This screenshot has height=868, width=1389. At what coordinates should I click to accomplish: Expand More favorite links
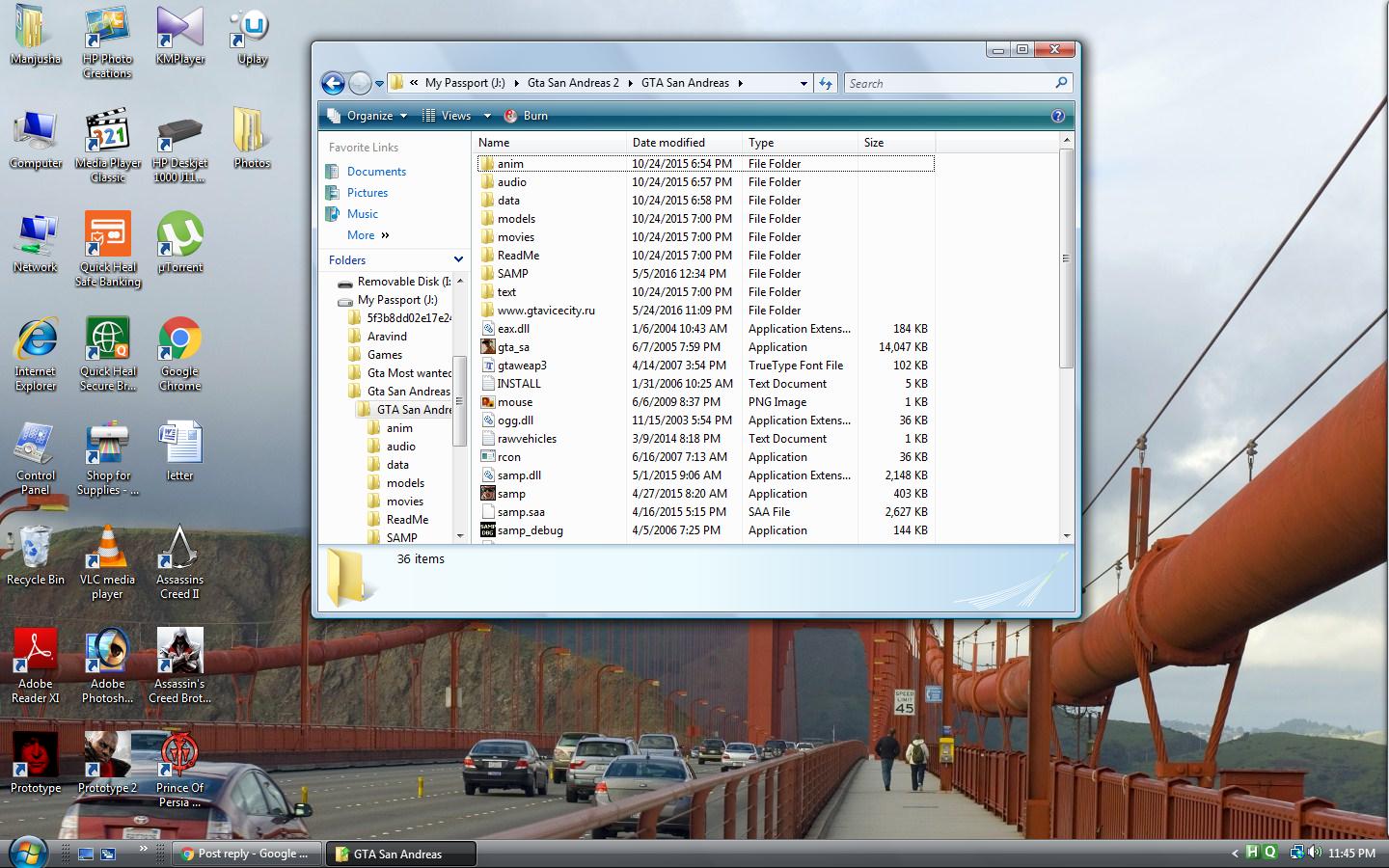(x=368, y=235)
